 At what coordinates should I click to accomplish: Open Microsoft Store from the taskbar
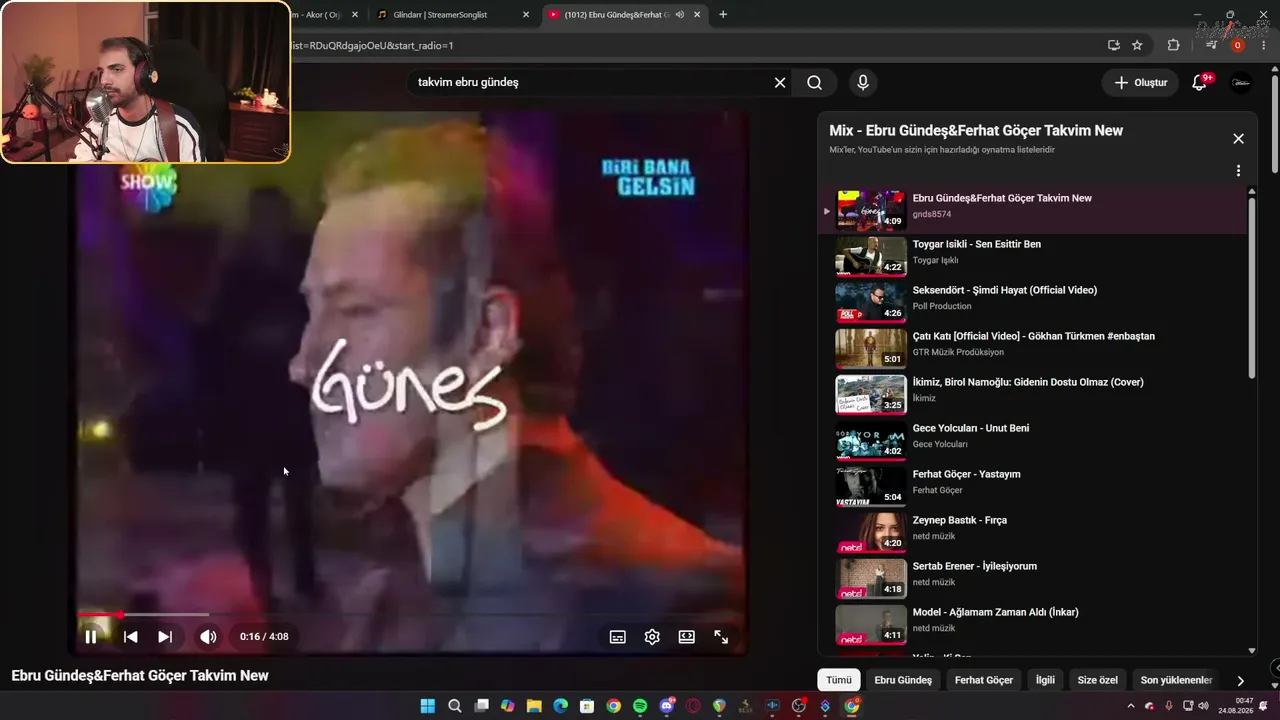coord(587,706)
